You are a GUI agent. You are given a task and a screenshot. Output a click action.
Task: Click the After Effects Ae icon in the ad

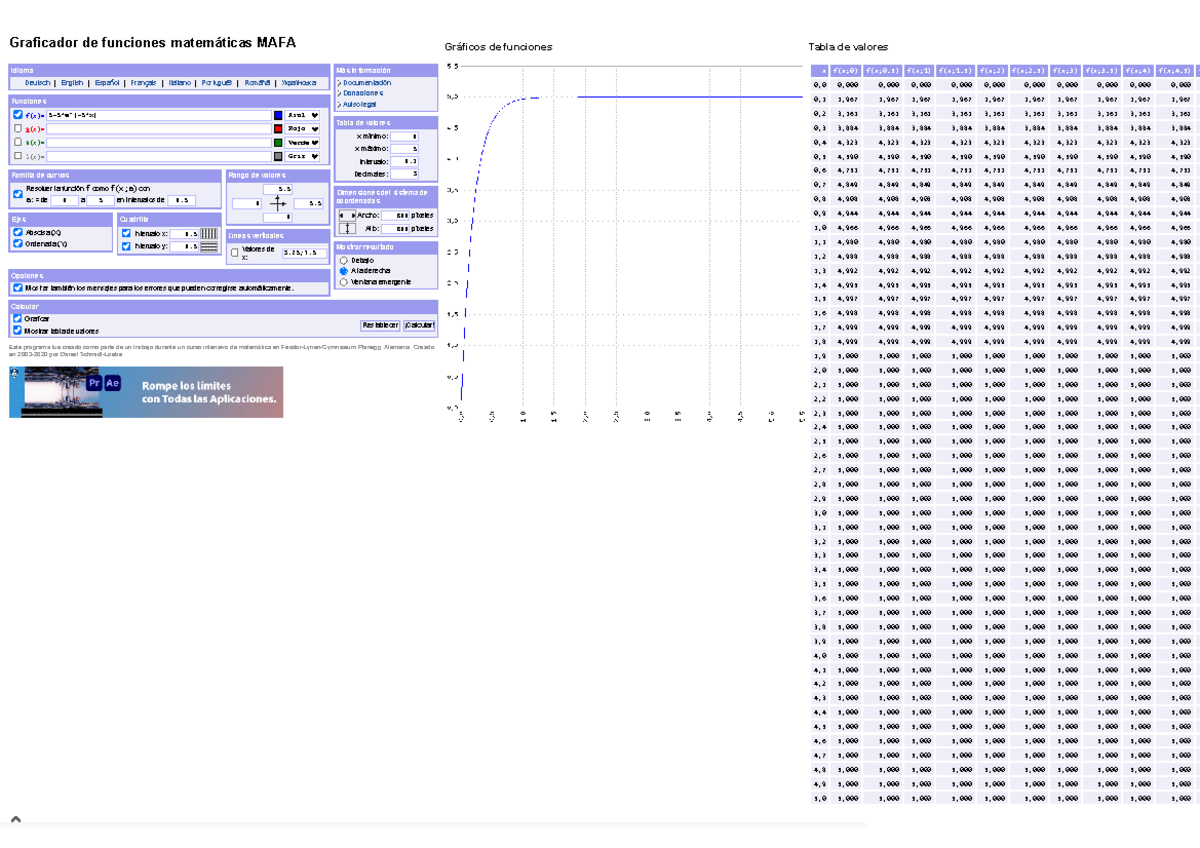point(113,383)
